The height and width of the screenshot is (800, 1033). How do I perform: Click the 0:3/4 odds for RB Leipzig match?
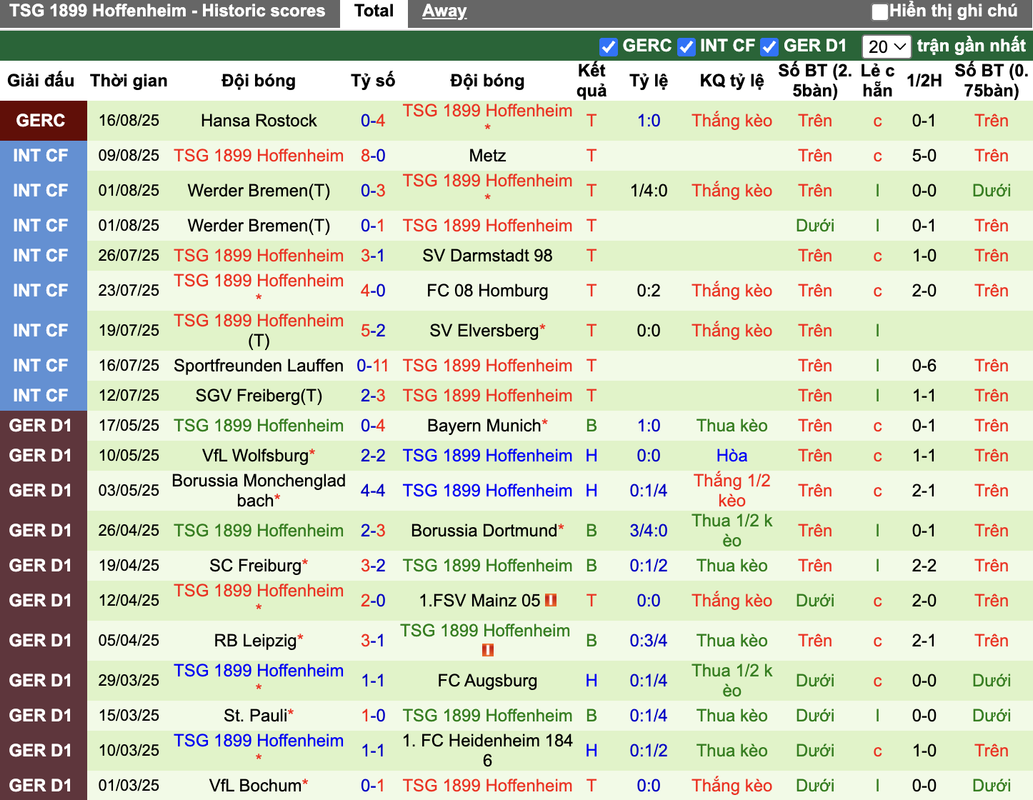[648, 641]
